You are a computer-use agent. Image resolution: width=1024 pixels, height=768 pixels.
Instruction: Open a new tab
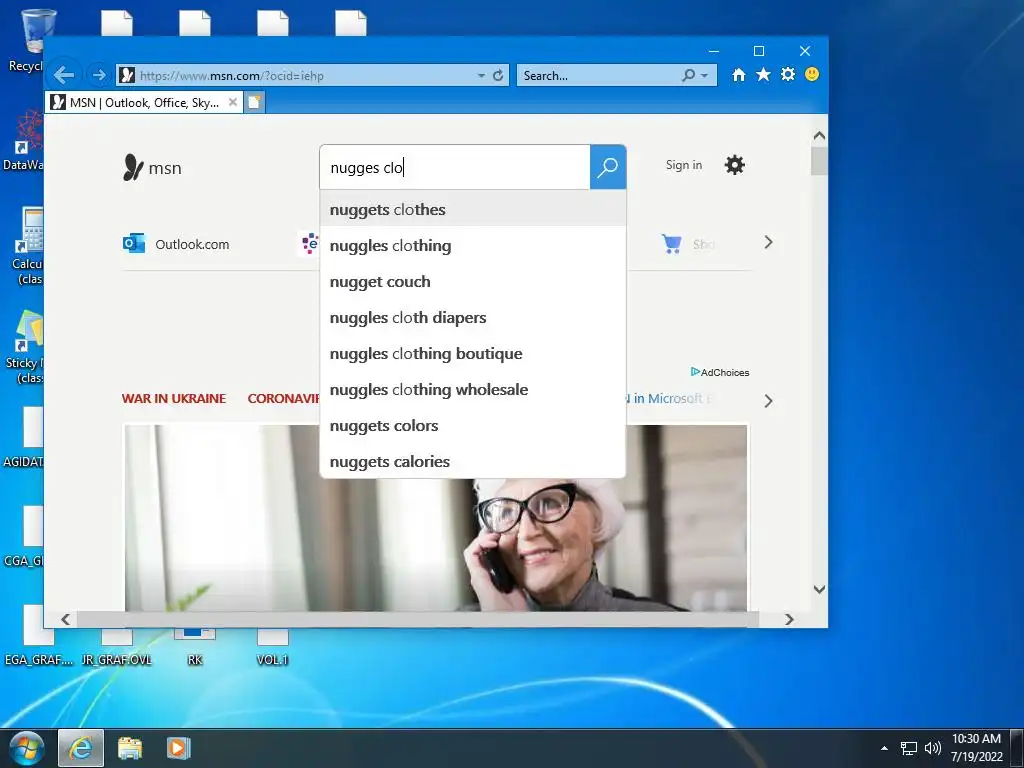tap(254, 103)
